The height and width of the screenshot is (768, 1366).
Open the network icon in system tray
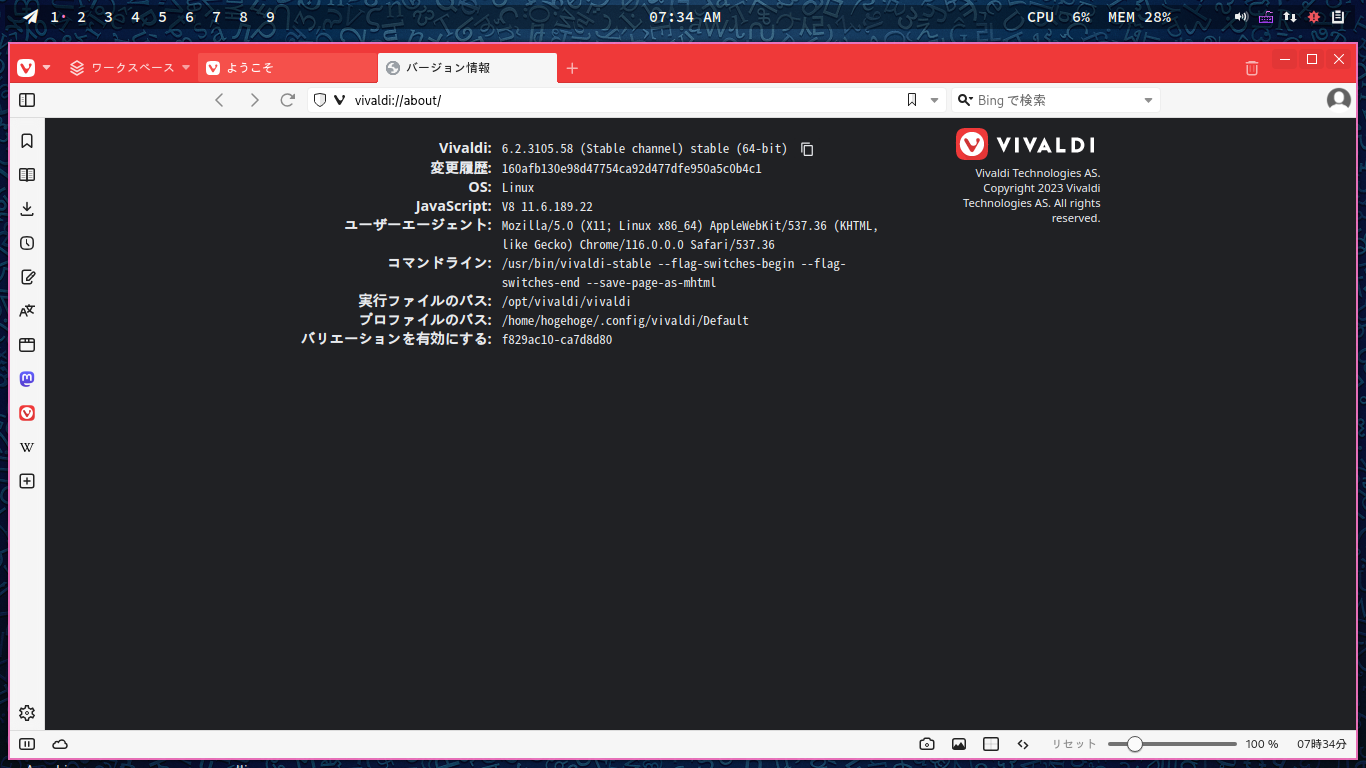1290,17
